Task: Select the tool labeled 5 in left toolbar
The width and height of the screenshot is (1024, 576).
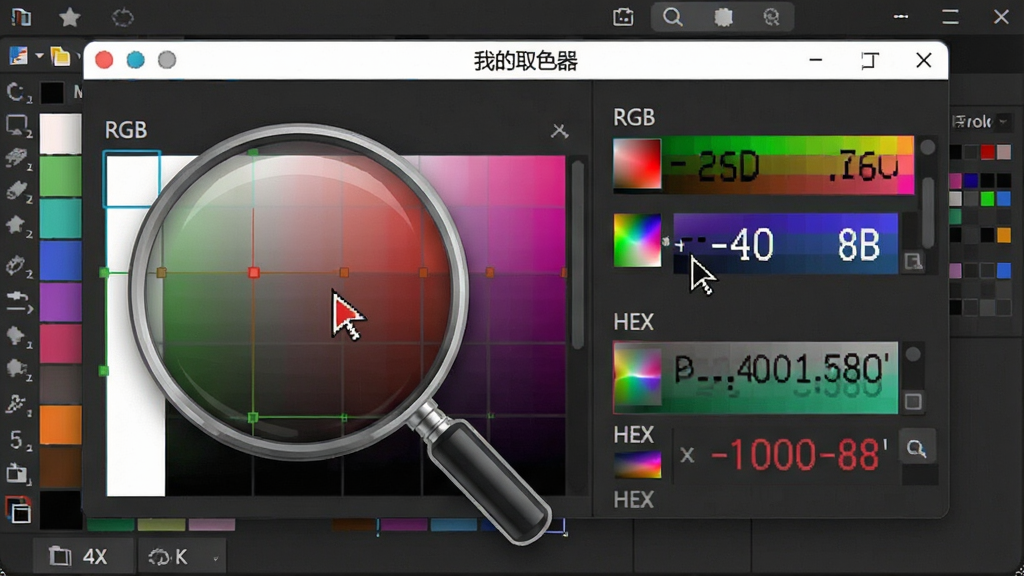Action: [18, 440]
